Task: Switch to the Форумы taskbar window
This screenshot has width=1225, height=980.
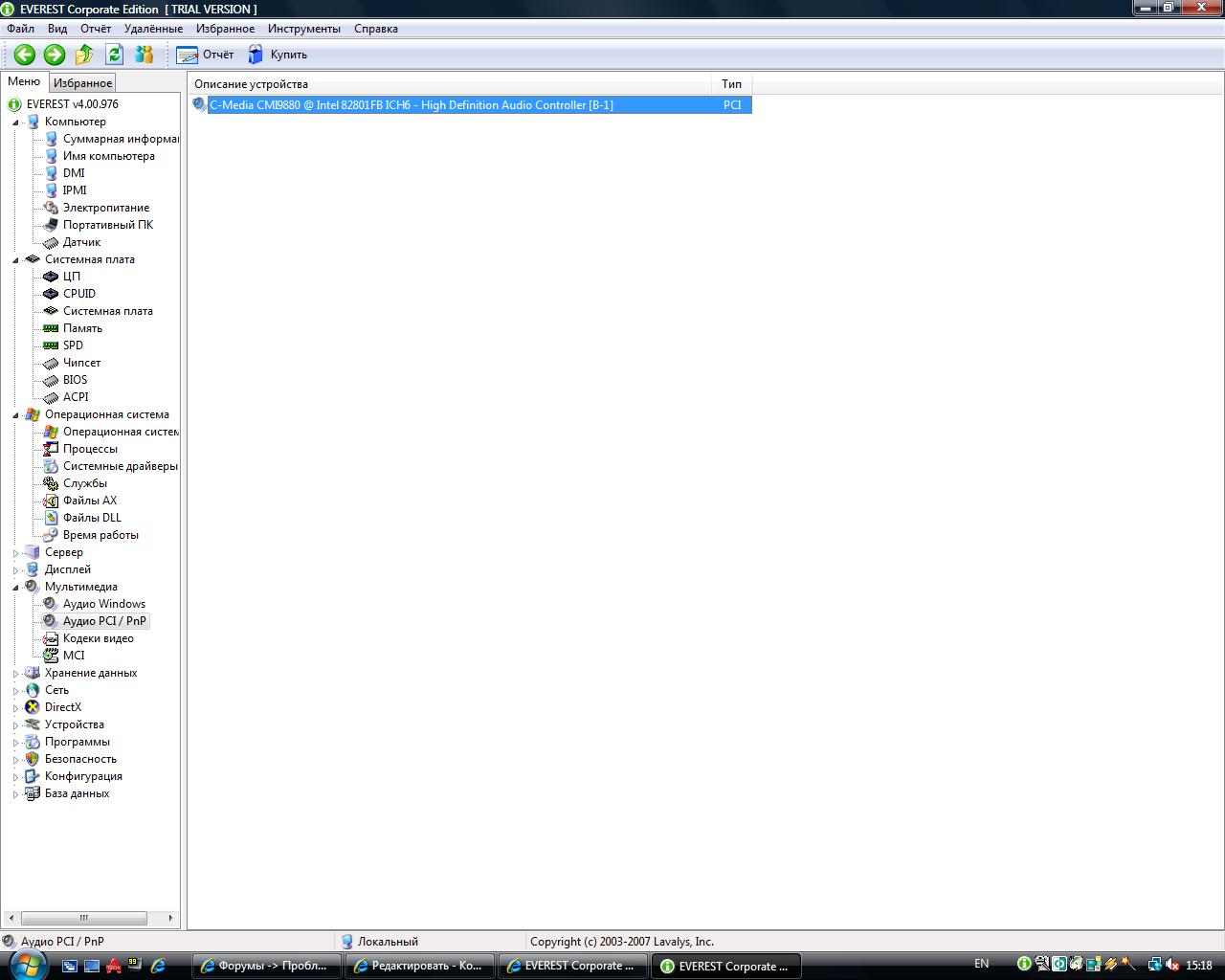Action: (268, 966)
